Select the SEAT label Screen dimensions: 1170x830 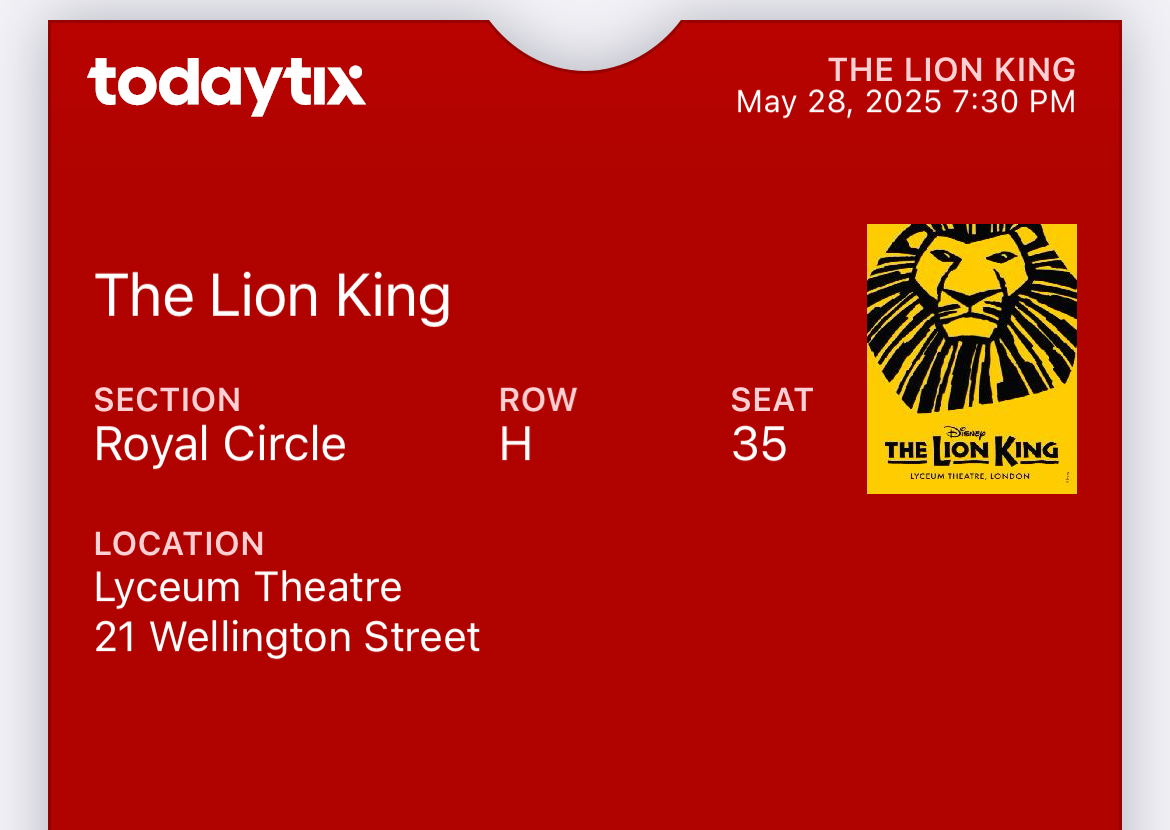click(x=772, y=400)
